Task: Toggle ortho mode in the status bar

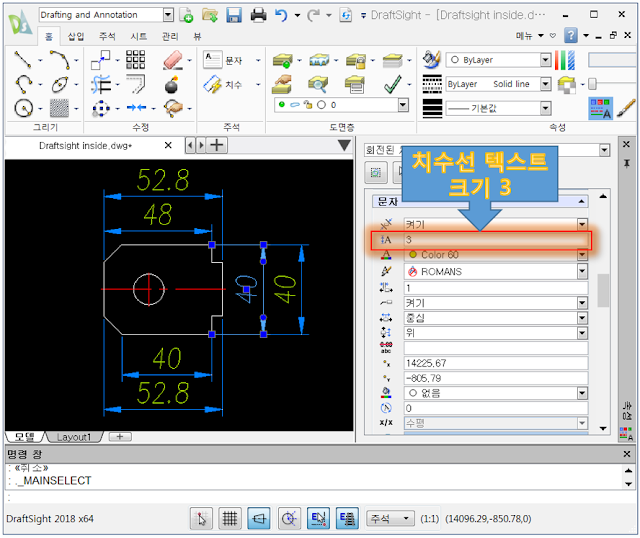Action: 260,518
